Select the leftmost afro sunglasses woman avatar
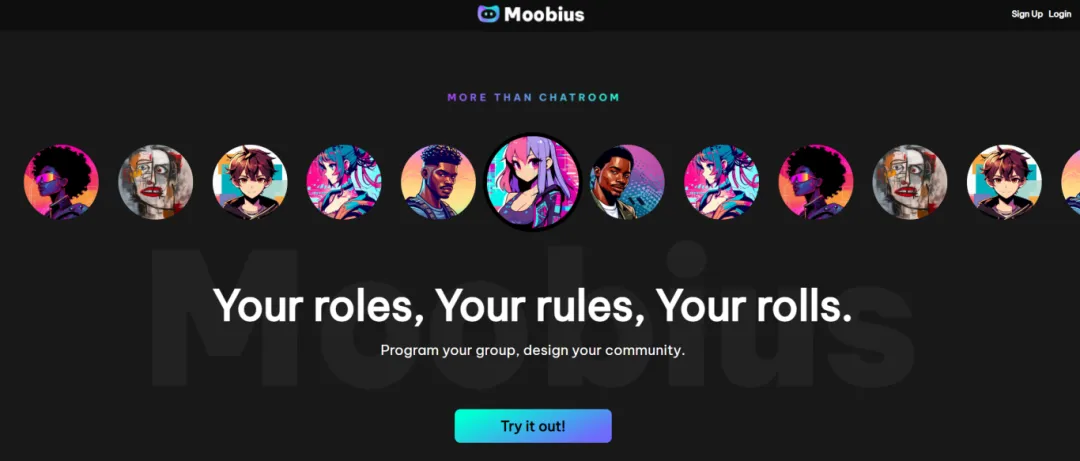 (x=61, y=182)
